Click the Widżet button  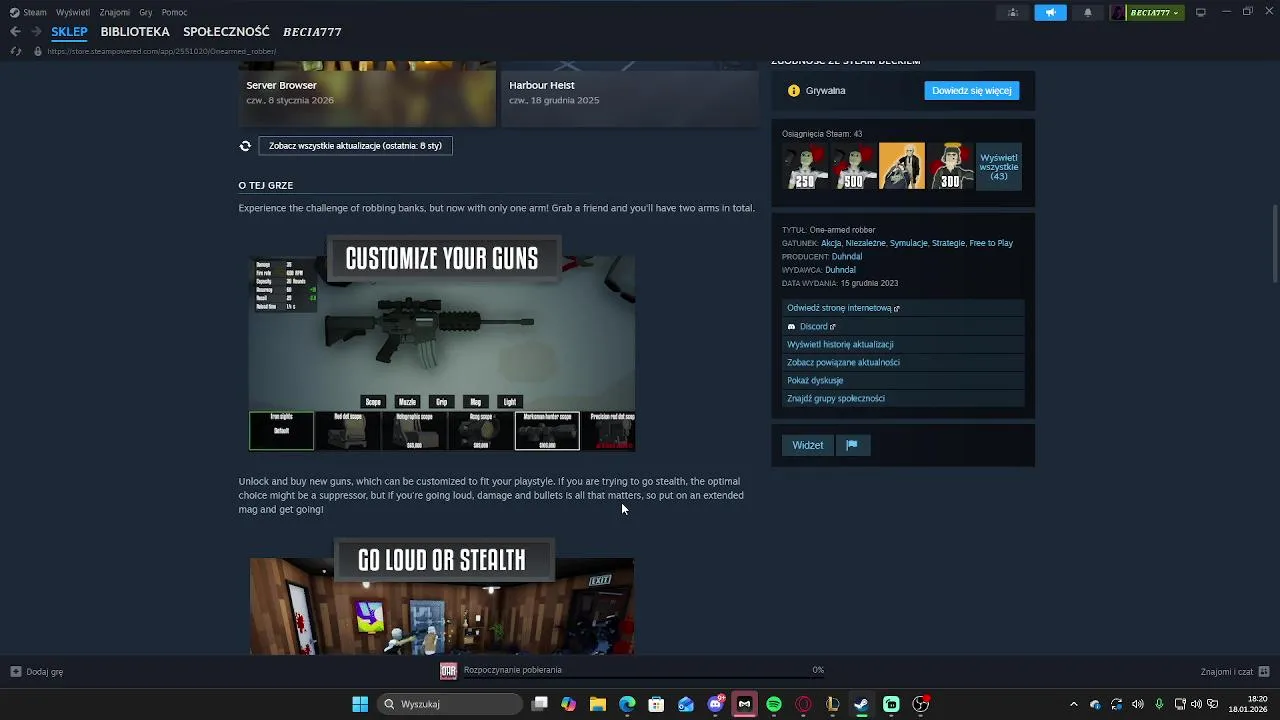point(808,445)
